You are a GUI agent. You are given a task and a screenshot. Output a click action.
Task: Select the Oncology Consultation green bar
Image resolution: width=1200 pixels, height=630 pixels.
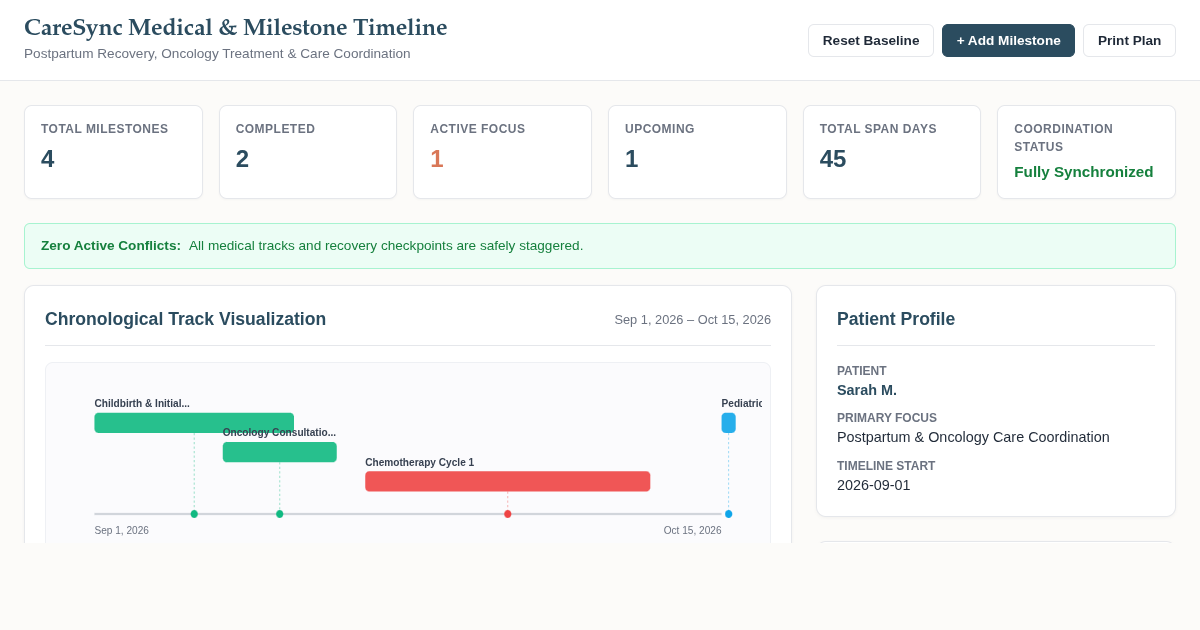point(279,452)
